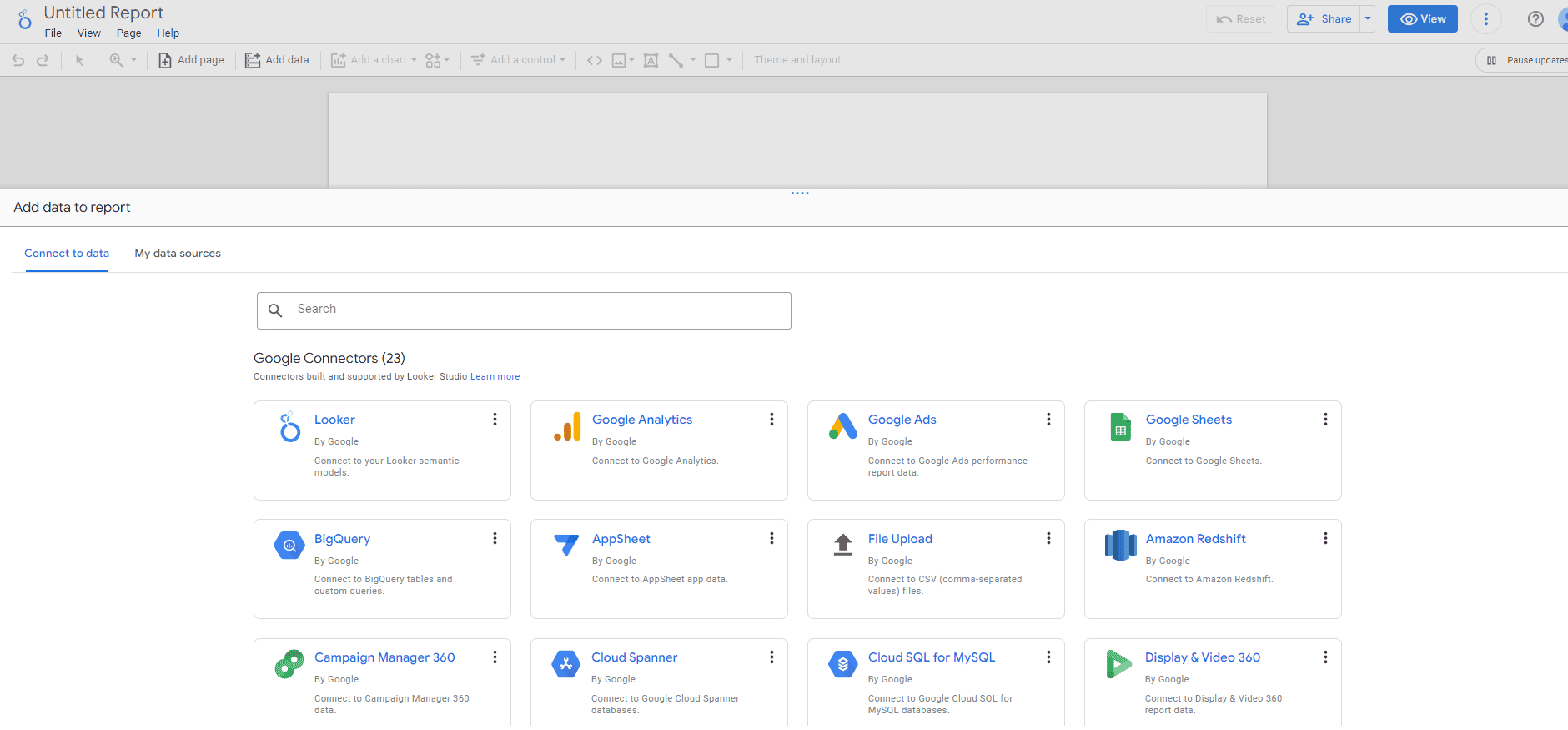The height and width of the screenshot is (730, 1568).
Task: Open the View menu
Action: [x=89, y=33]
